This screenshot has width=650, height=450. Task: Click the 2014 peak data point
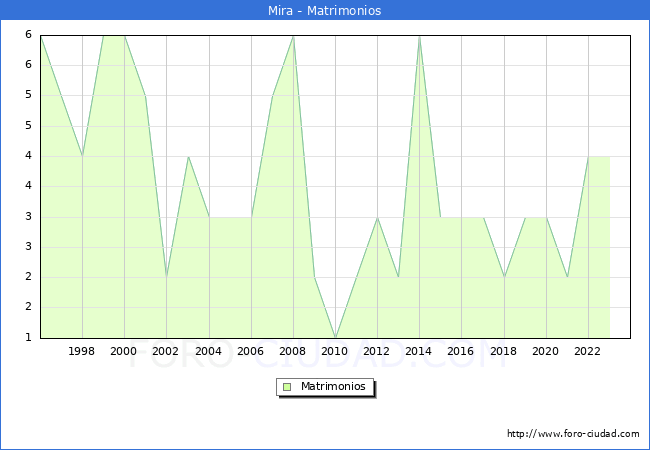click(419, 36)
